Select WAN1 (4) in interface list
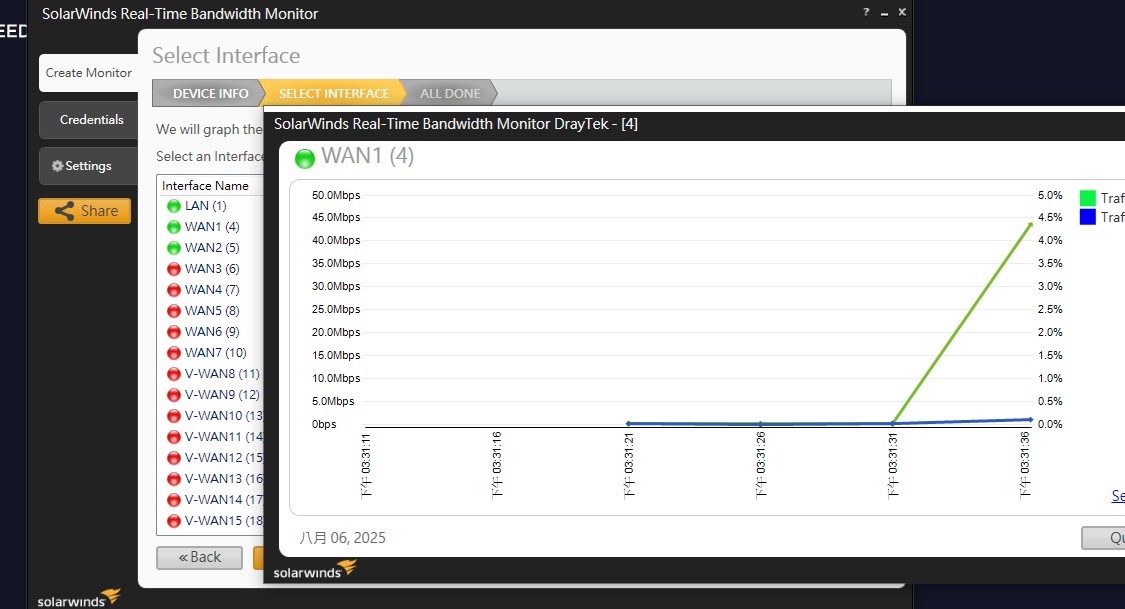Viewport: 1125px width, 609px height. coord(212,227)
